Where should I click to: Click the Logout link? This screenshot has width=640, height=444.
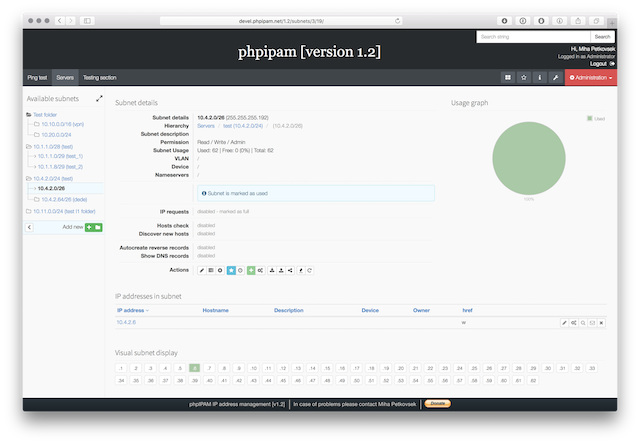tap(598, 63)
